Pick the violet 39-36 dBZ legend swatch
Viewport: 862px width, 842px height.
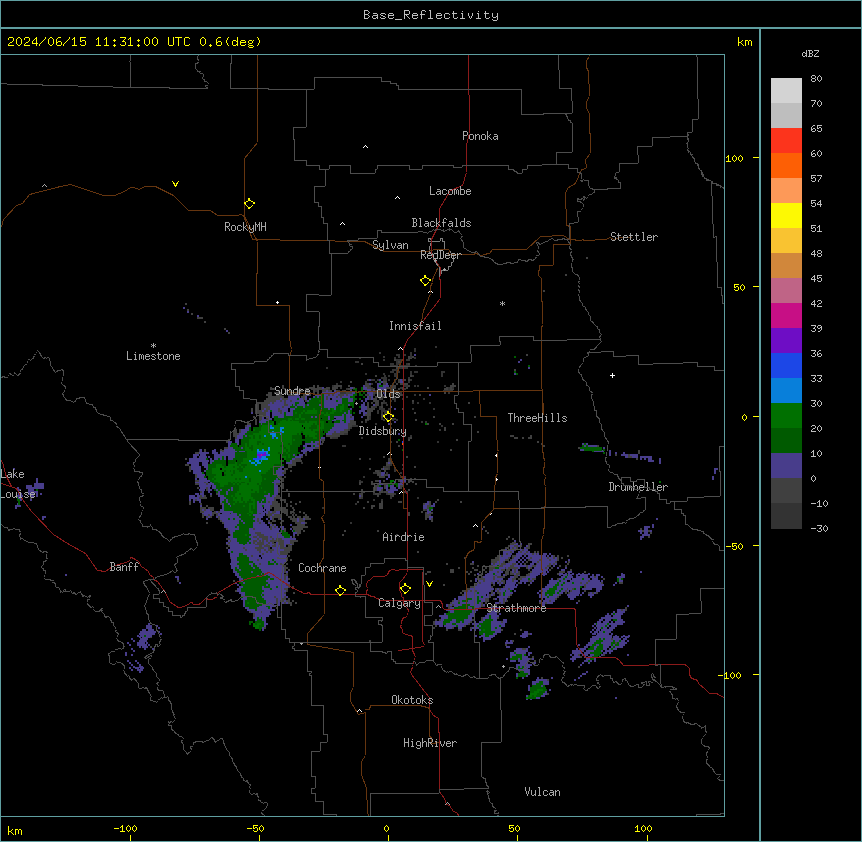786,340
